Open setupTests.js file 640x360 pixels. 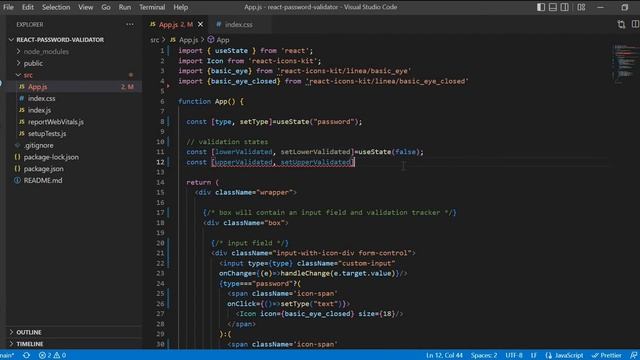[x=47, y=133]
